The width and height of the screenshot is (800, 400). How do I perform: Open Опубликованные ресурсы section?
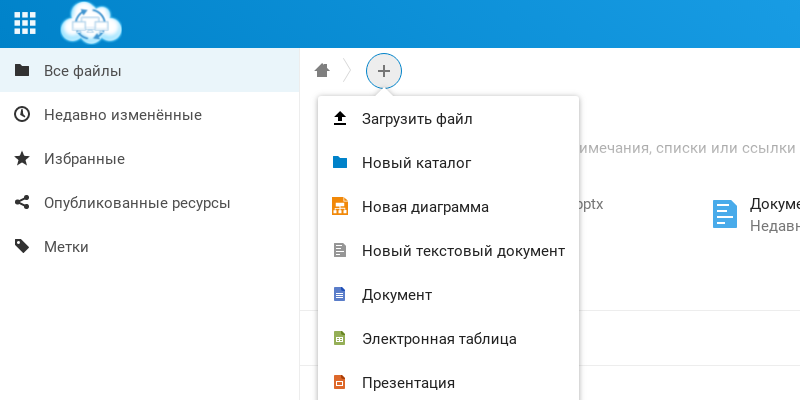pyautogui.click(x=149, y=203)
